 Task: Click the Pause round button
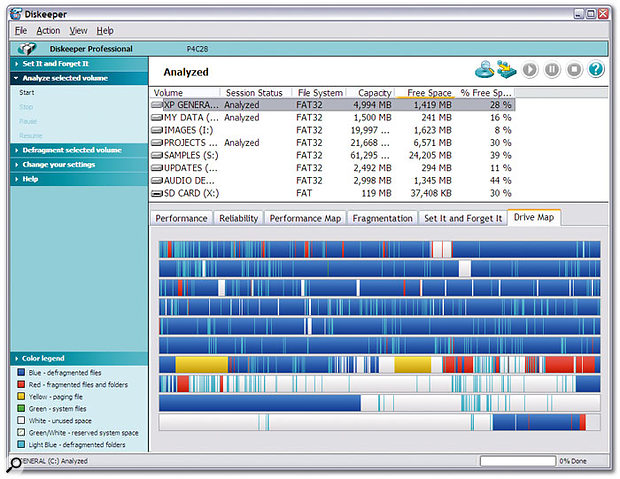coord(552,70)
